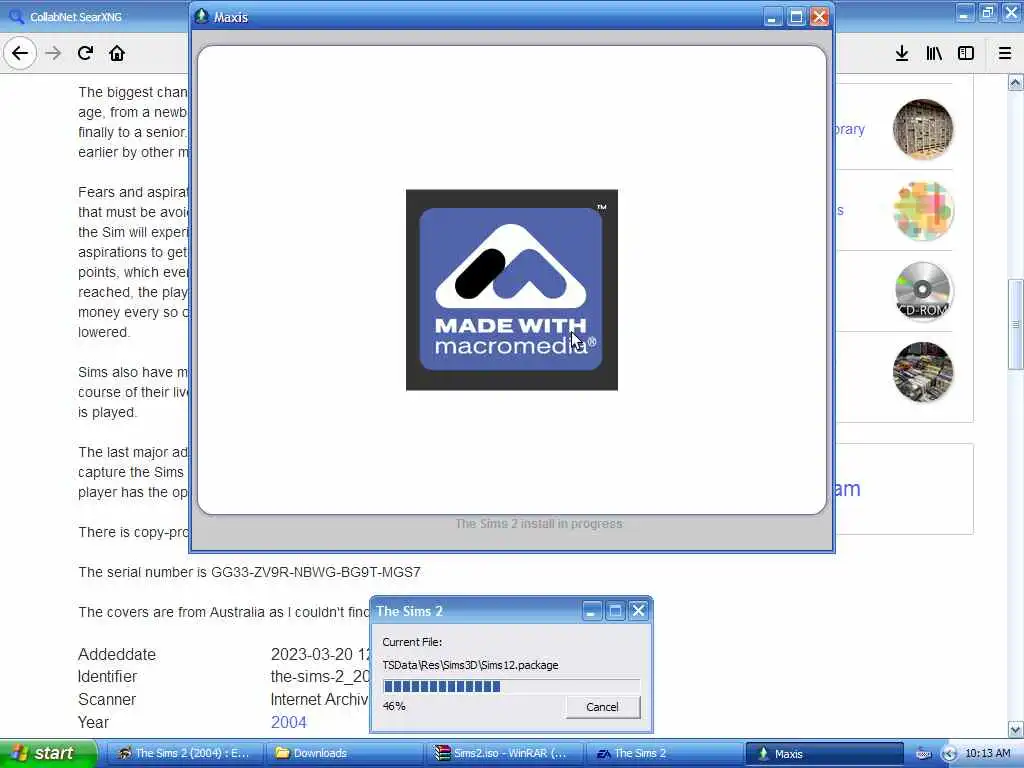Screen dimensions: 1024x768
Task: Open the browser downloads panel
Action: coord(902,53)
